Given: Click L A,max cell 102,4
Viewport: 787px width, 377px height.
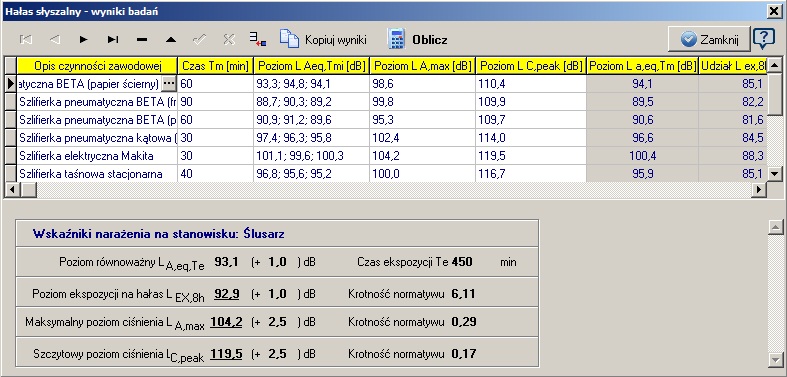Looking at the screenshot, I should point(422,138).
